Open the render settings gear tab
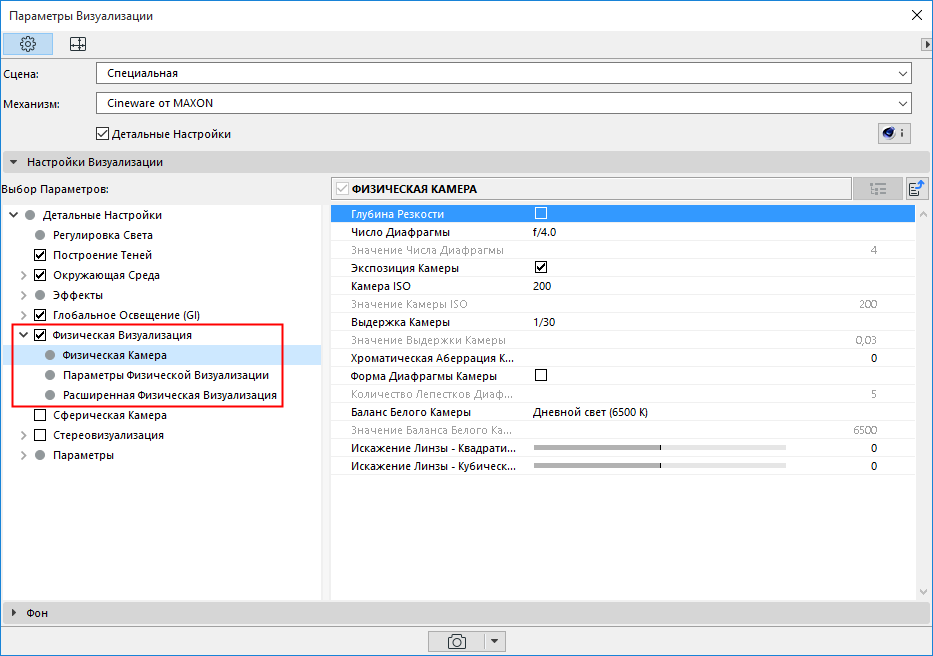933x656 pixels. point(28,44)
